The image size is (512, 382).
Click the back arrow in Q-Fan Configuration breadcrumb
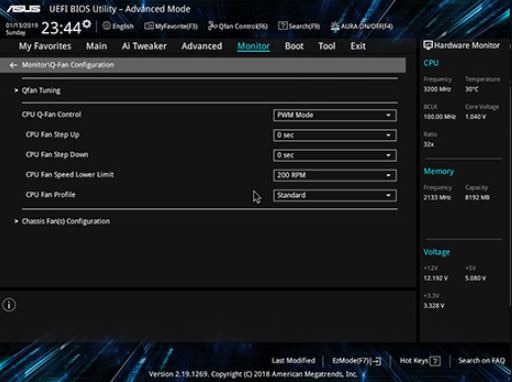(13, 65)
